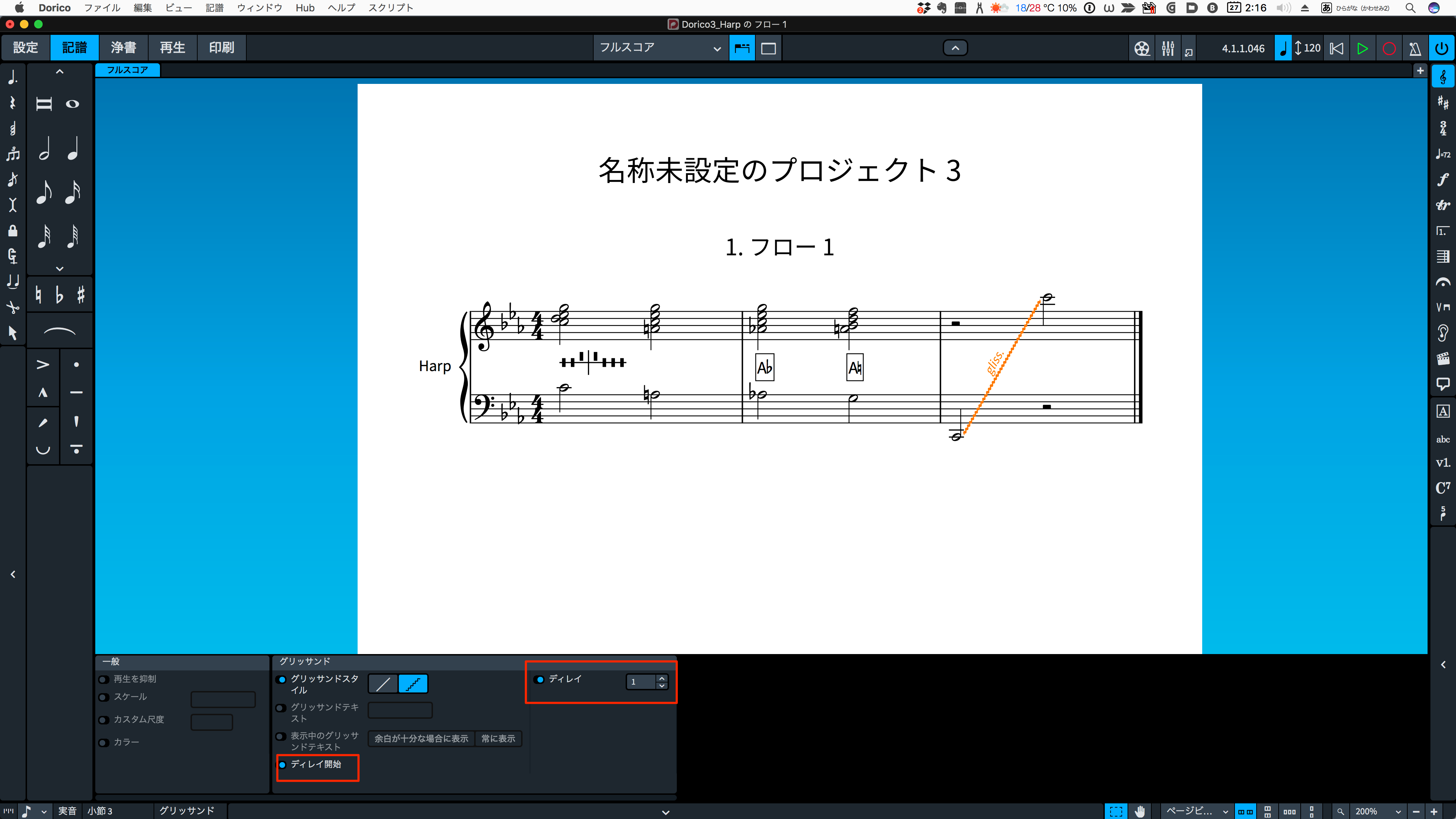Choose the 常に表示 option button

pyautogui.click(x=498, y=738)
